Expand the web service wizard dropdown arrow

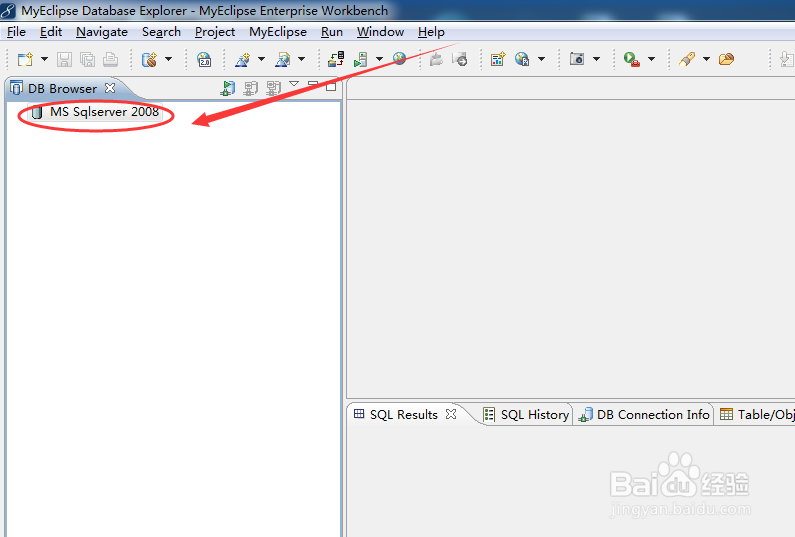click(261, 59)
